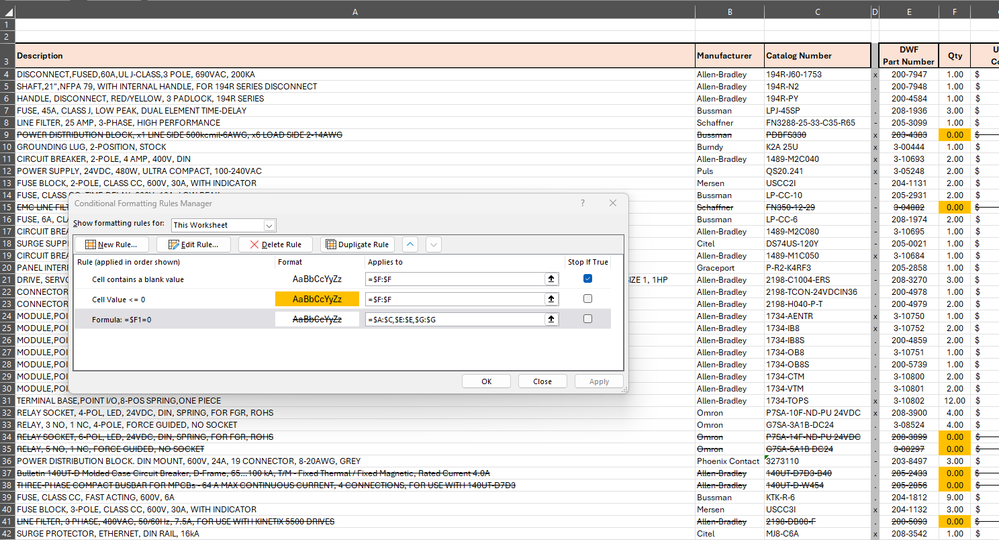Confirm the rules dialog with OK
The image size is (999, 540).
(486, 381)
